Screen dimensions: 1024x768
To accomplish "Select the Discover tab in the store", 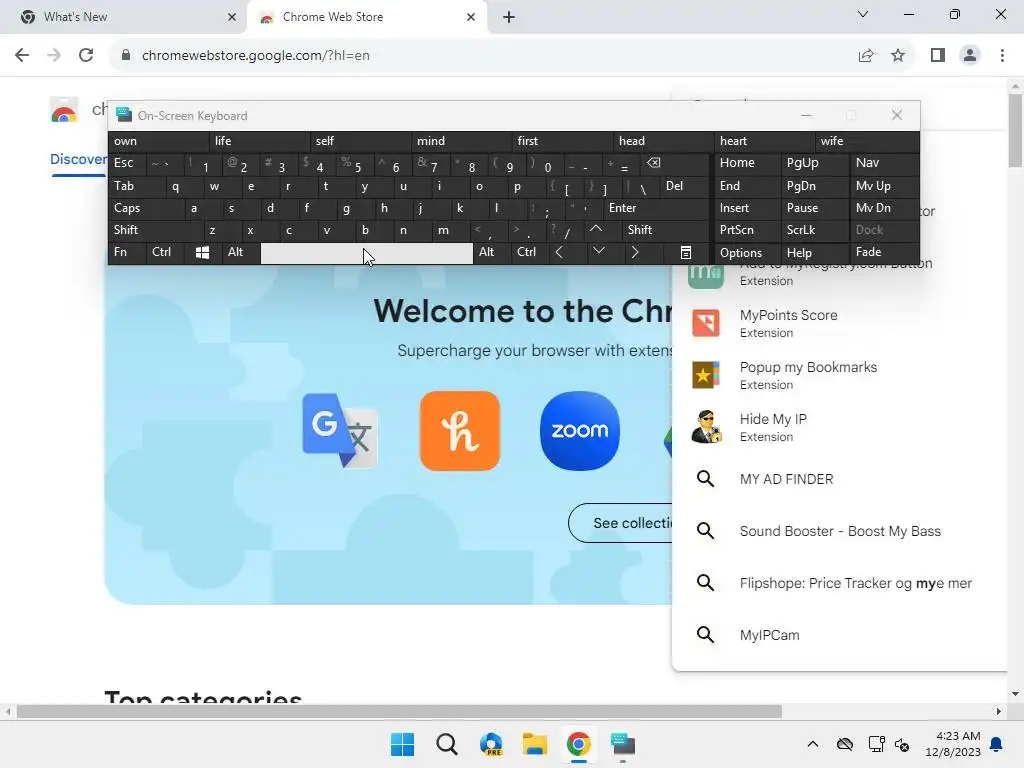I will (x=78, y=160).
